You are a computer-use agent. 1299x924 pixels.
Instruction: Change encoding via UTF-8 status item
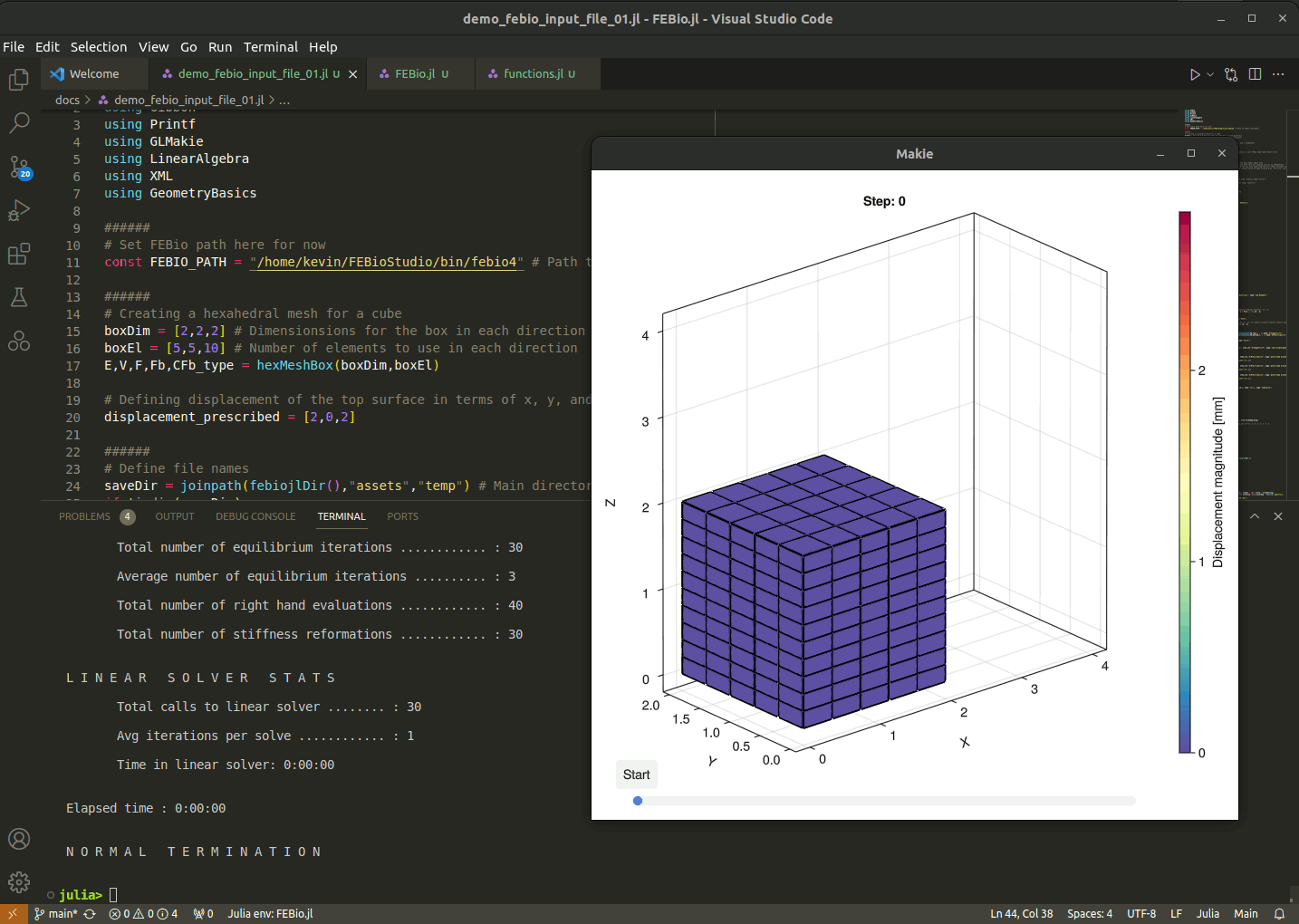click(x=1141, y=914)
